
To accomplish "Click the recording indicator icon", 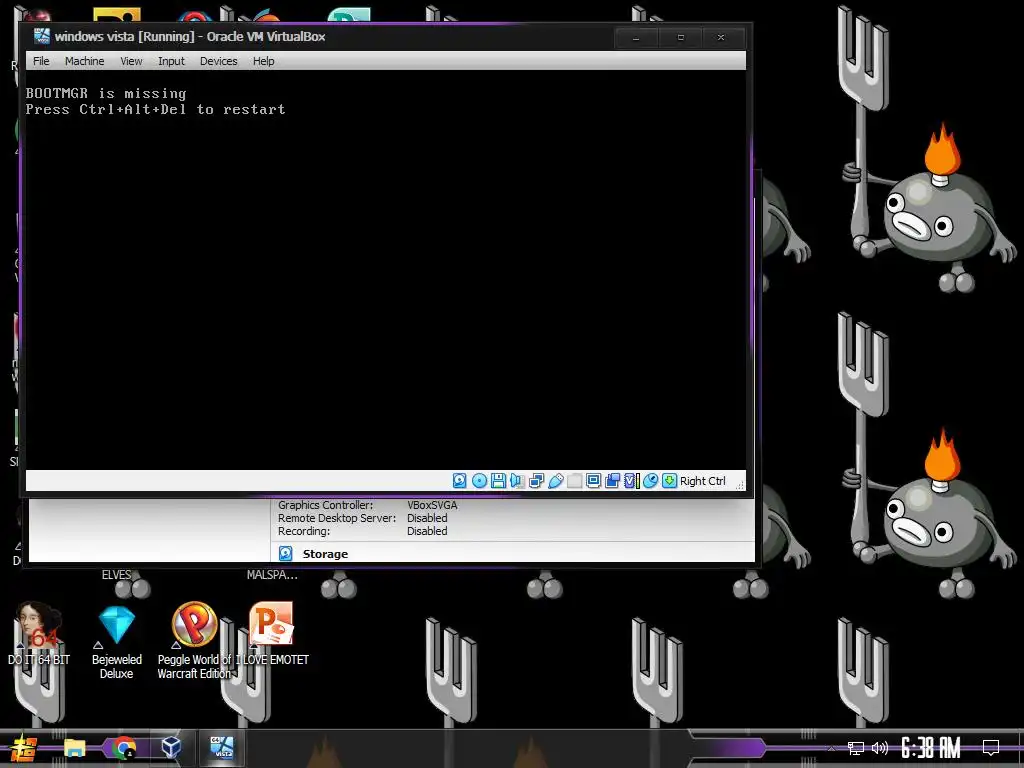I will (613, 481).
